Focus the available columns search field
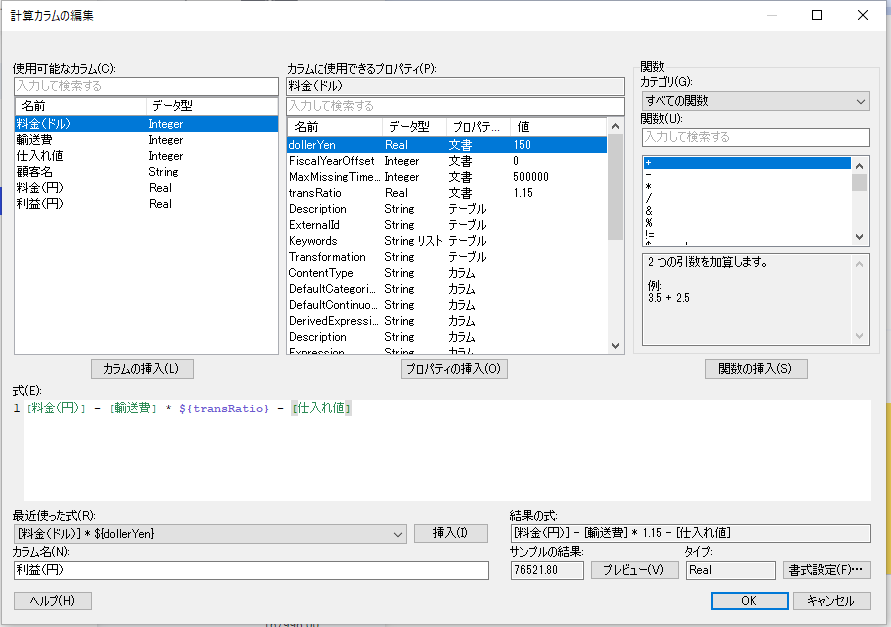The image size is (891, 627). [x=146, y=86]
